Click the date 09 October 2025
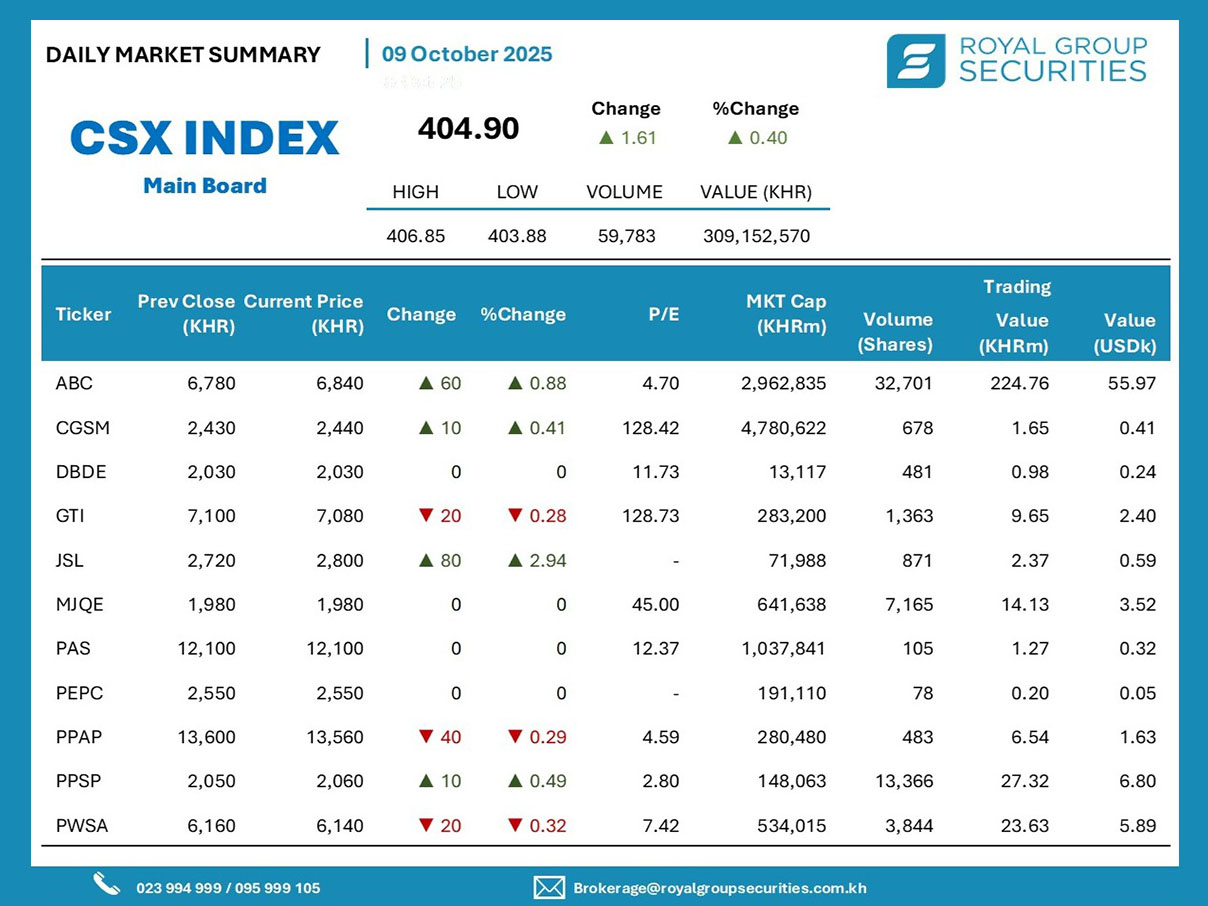 [x=466, y=54]
